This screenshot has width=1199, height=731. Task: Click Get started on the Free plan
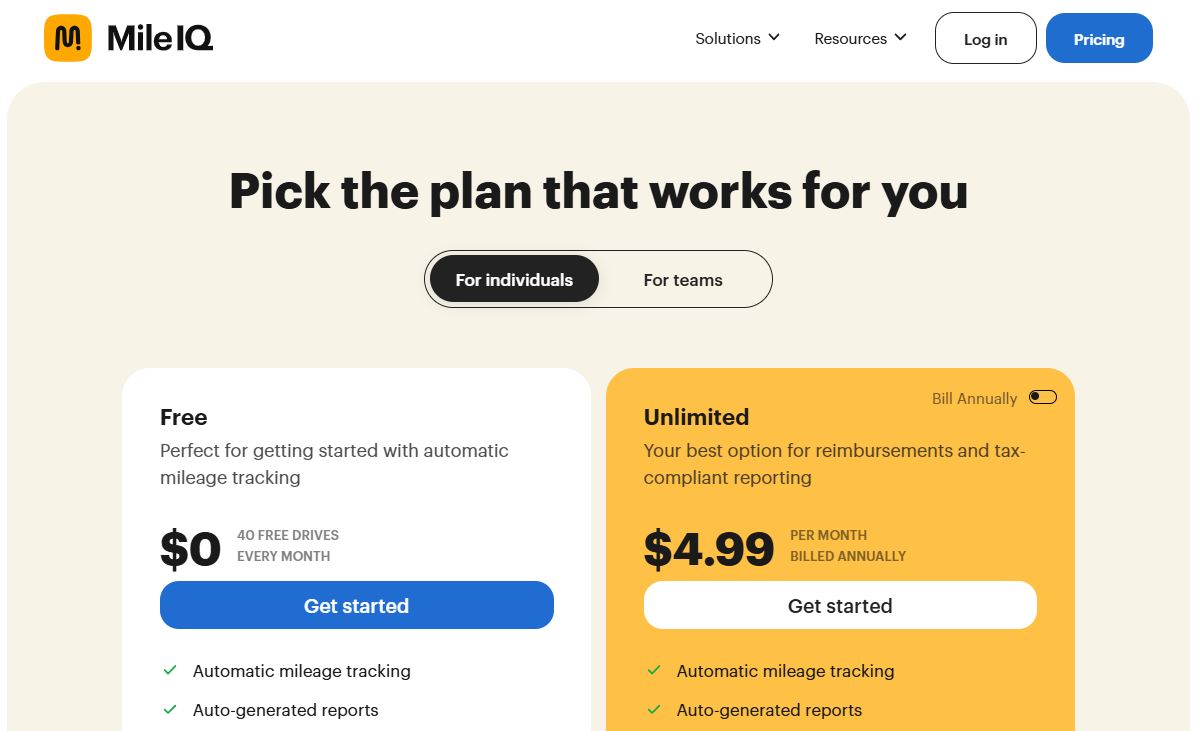(x=357, y=605)
